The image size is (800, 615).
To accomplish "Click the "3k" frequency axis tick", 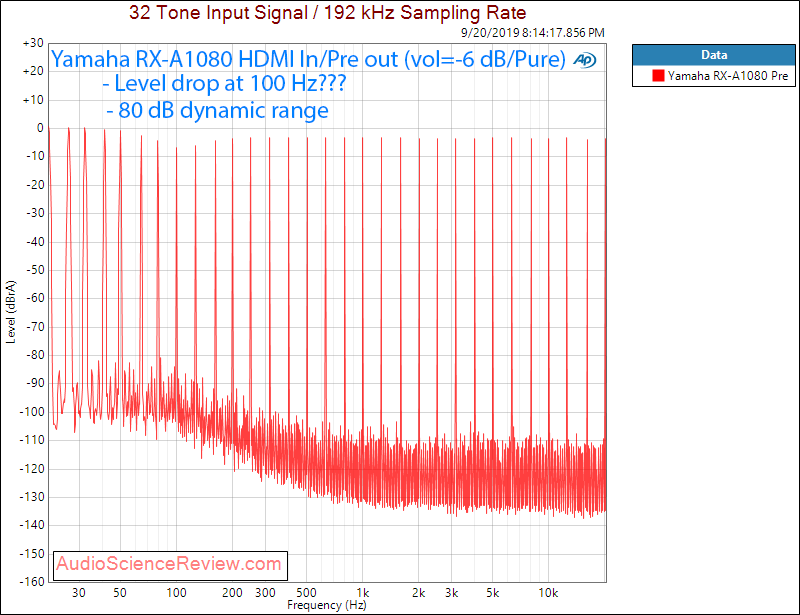I will pyautogui.click(x=452, y=593).
